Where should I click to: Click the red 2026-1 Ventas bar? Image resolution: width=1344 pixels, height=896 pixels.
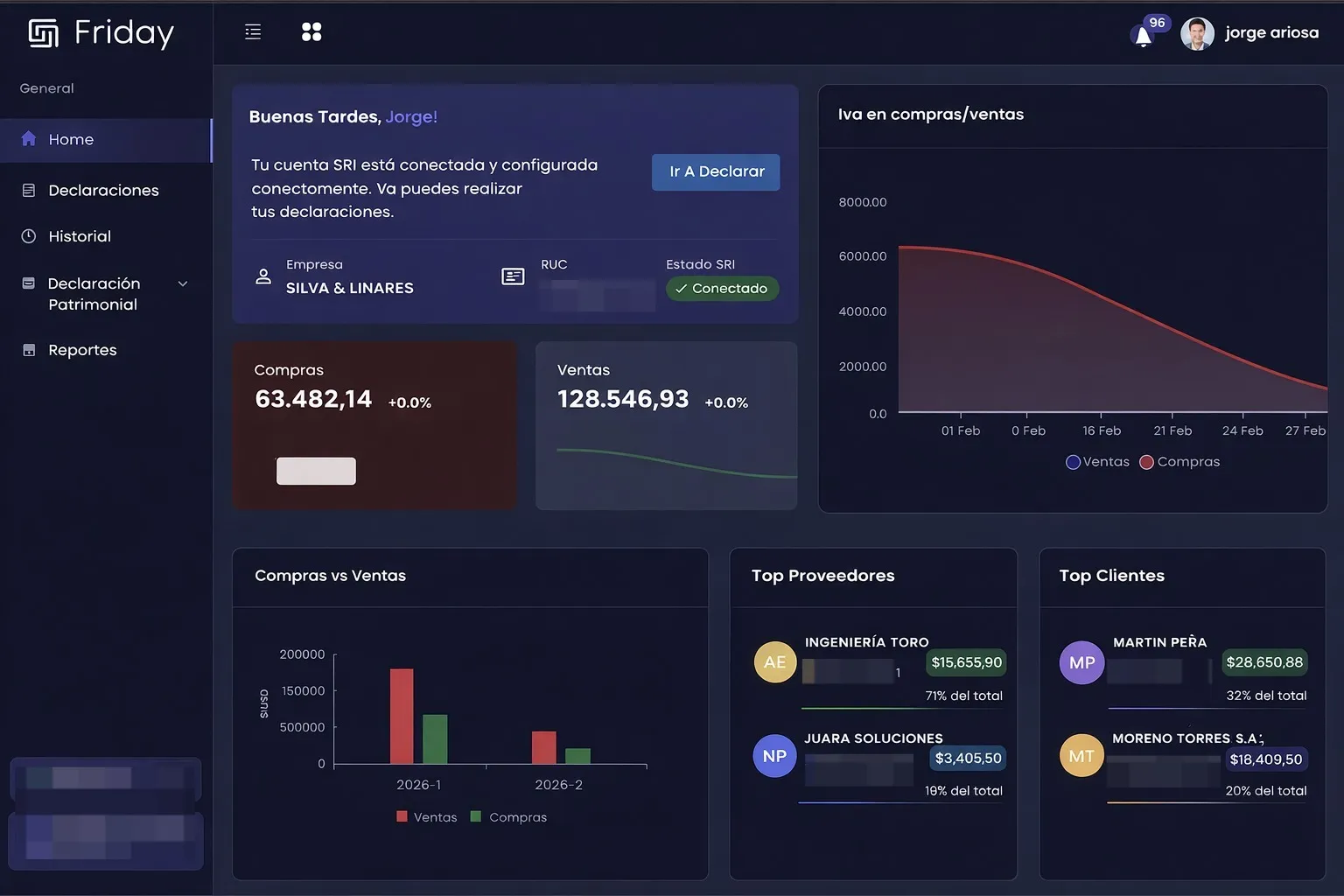402,716
